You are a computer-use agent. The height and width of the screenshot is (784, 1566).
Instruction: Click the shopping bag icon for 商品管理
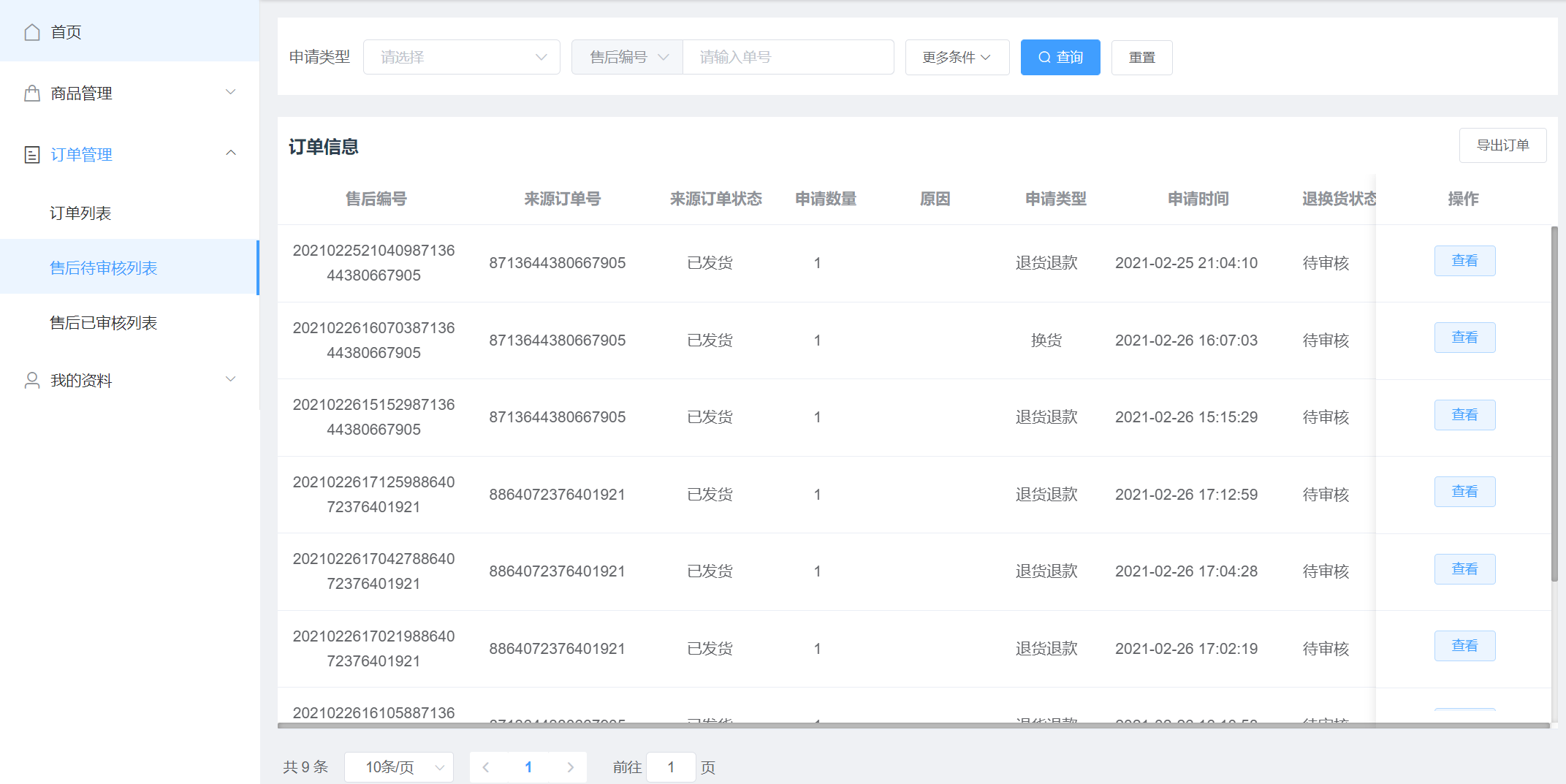(32, 94)
